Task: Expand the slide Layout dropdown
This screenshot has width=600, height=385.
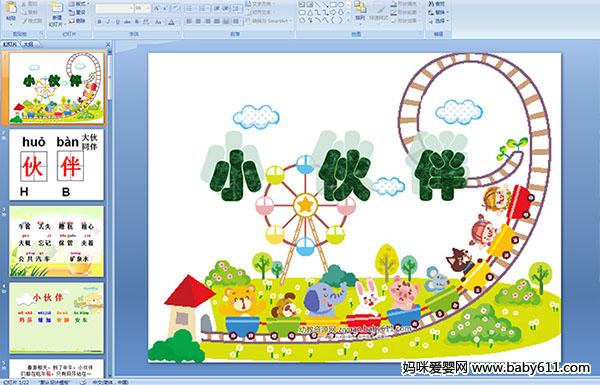Action: click(x=78, y=4)
